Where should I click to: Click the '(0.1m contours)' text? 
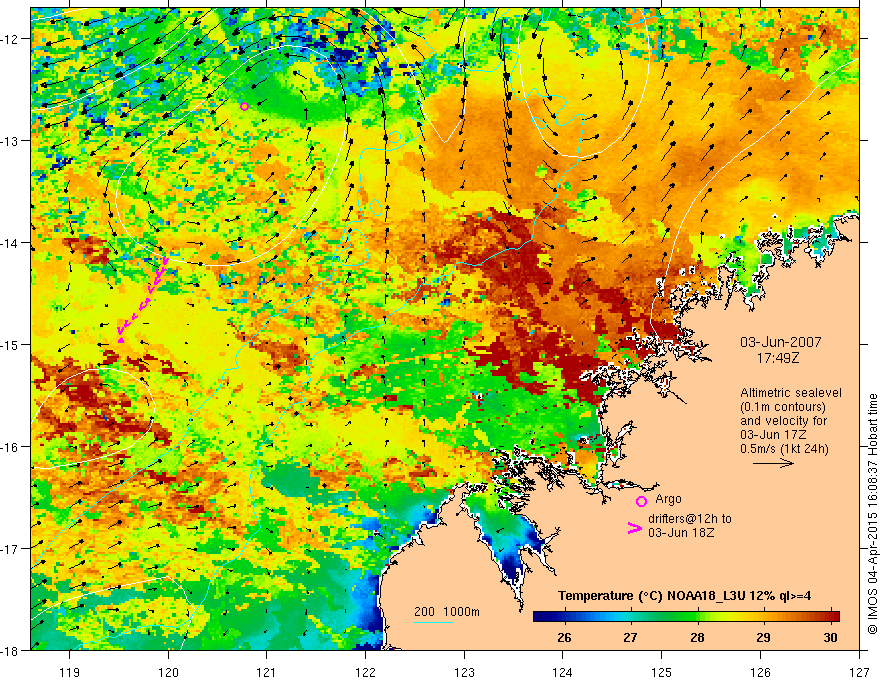click(x=783, y=407)
